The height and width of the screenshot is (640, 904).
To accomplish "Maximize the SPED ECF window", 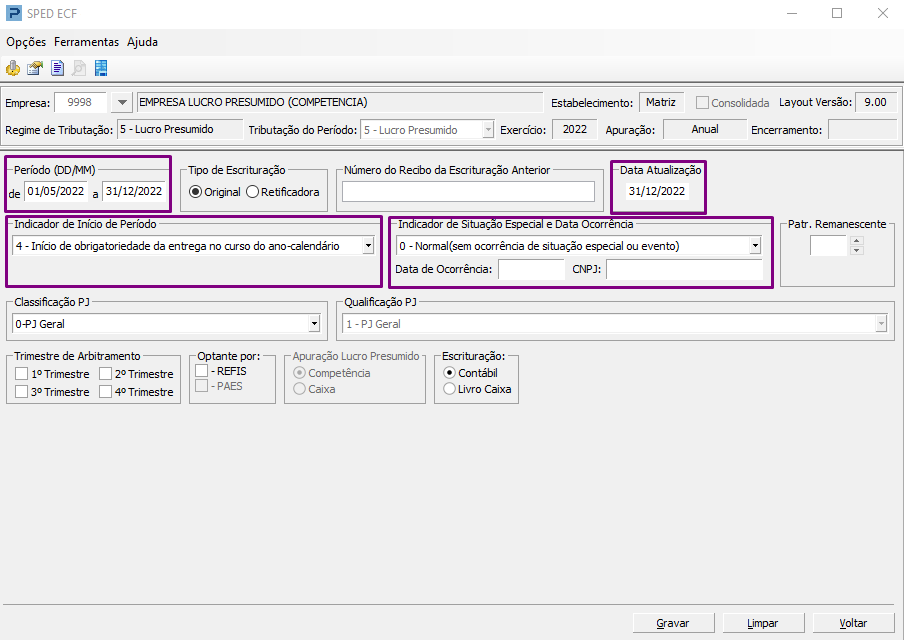I will pyautogui.click(x=837, y=13).
